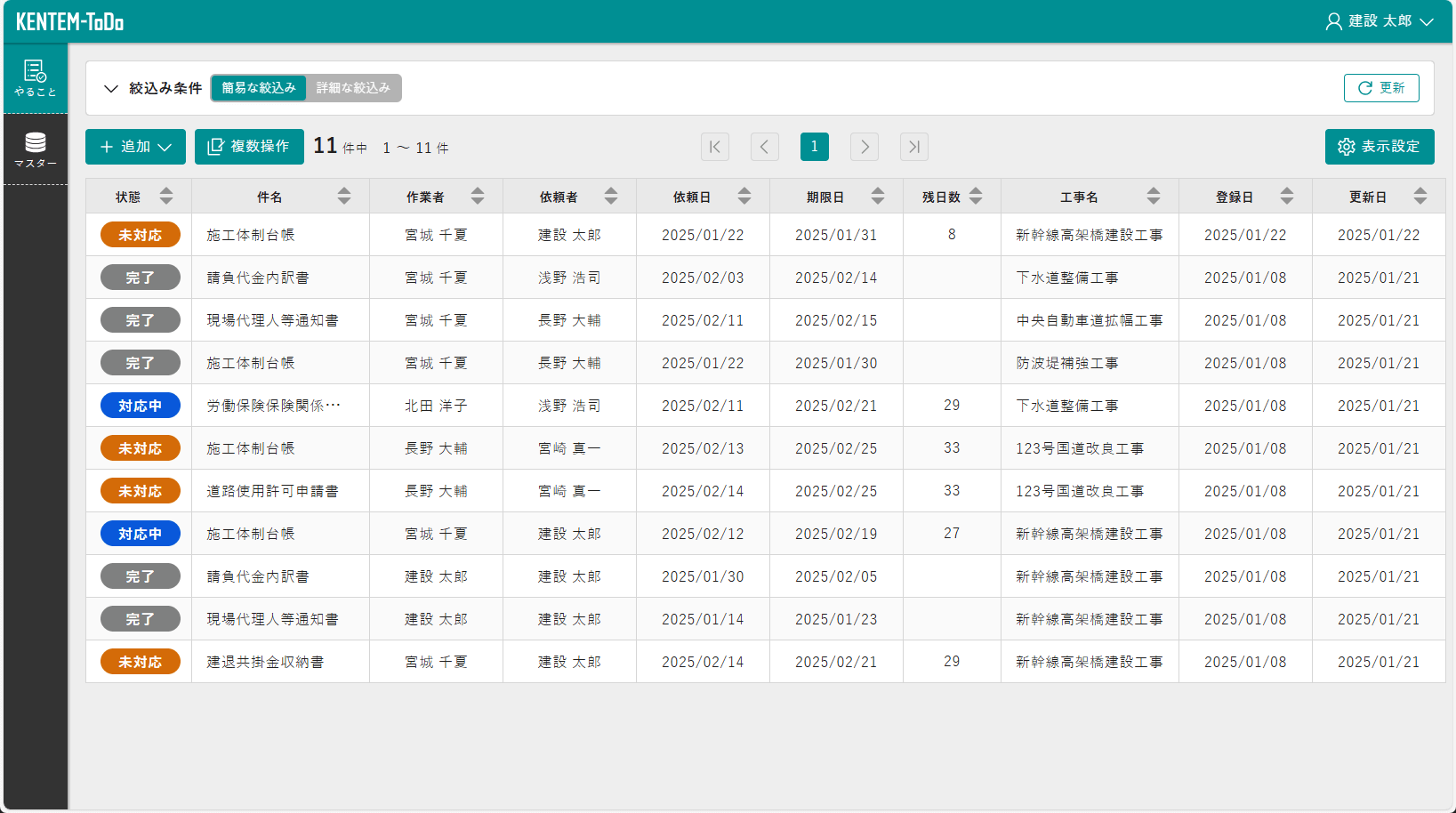Open the やること sidebar section
Viewport: 1456px width, 813px height.
[36, 78]
